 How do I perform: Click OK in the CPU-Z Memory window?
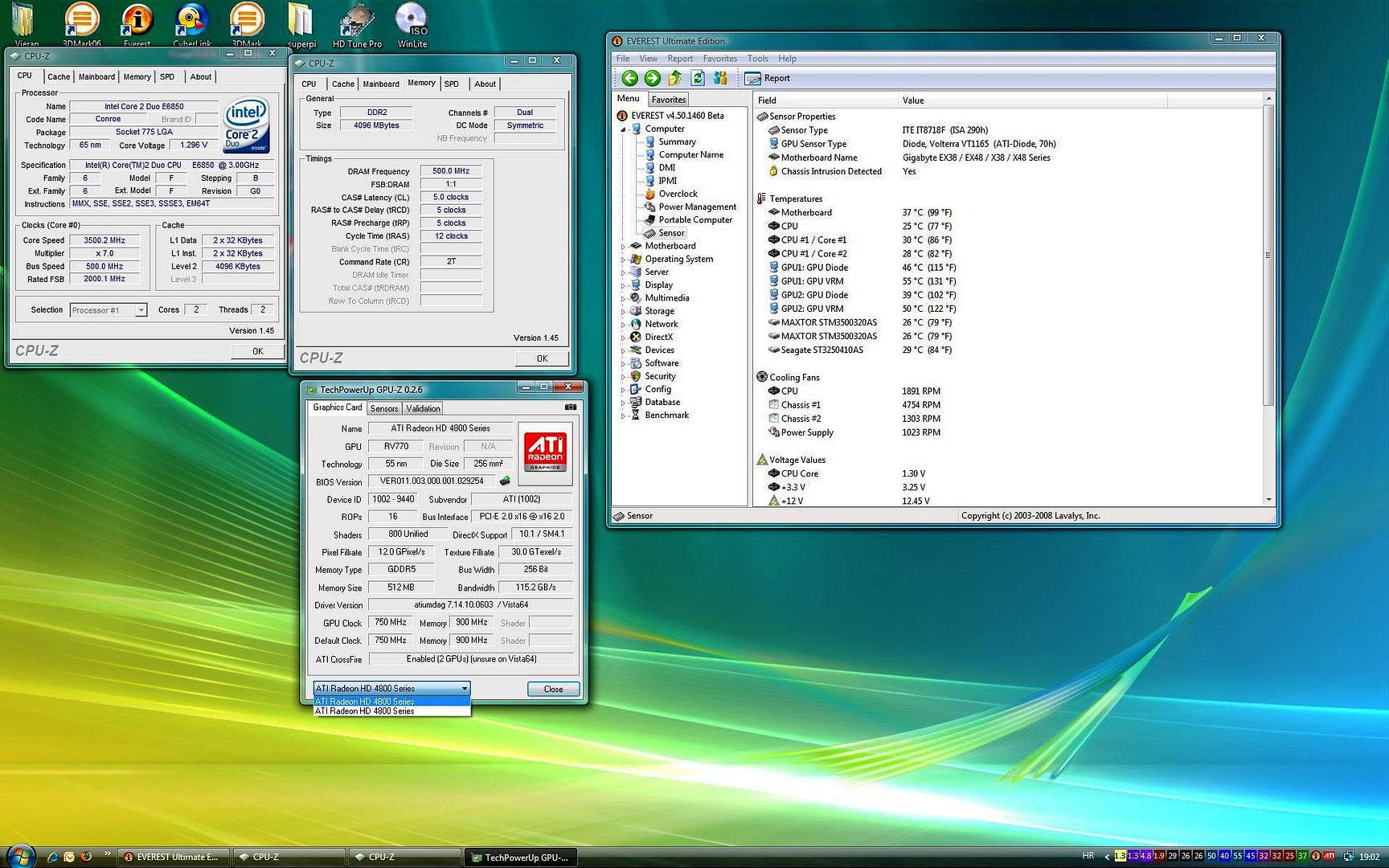click(x=542, y=358)
